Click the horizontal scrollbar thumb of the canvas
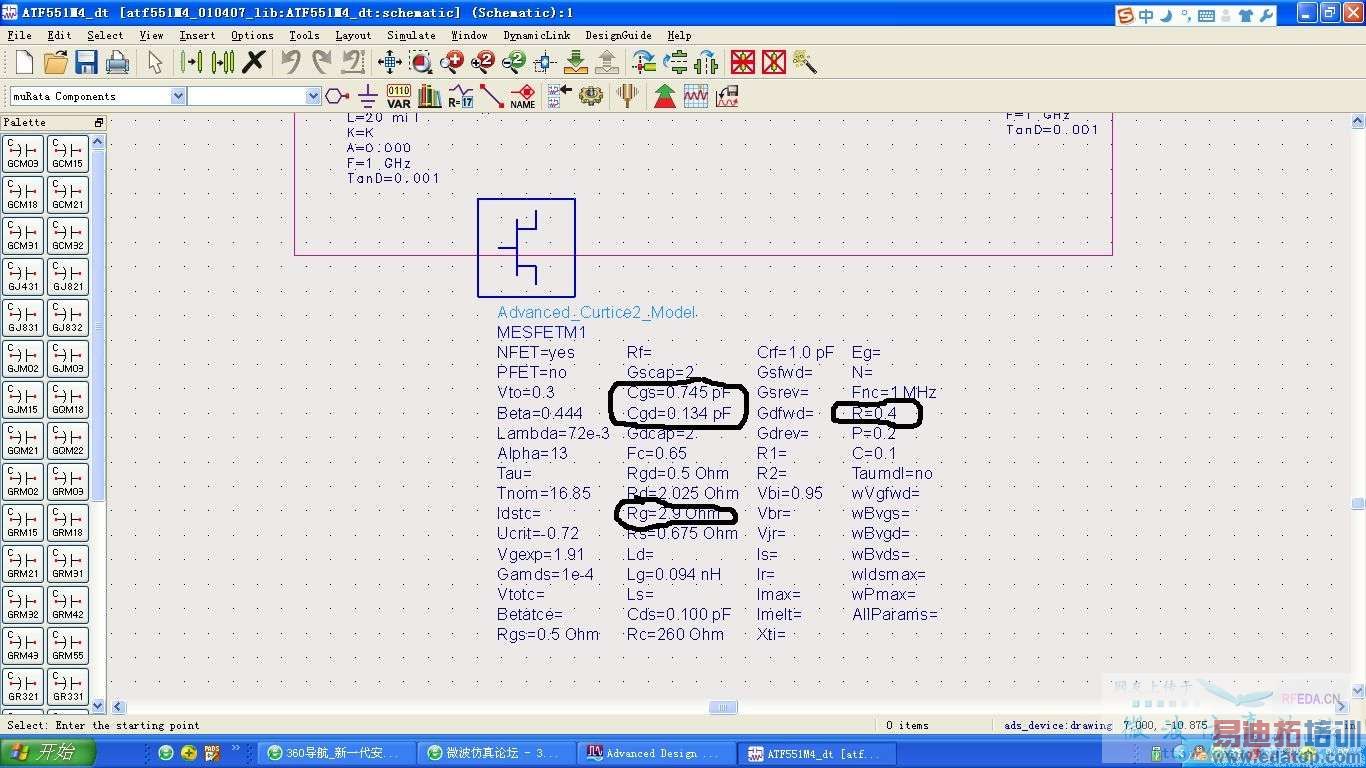Image resolution: width=1366 pixels, height=768 pixels. coord(723,707)
